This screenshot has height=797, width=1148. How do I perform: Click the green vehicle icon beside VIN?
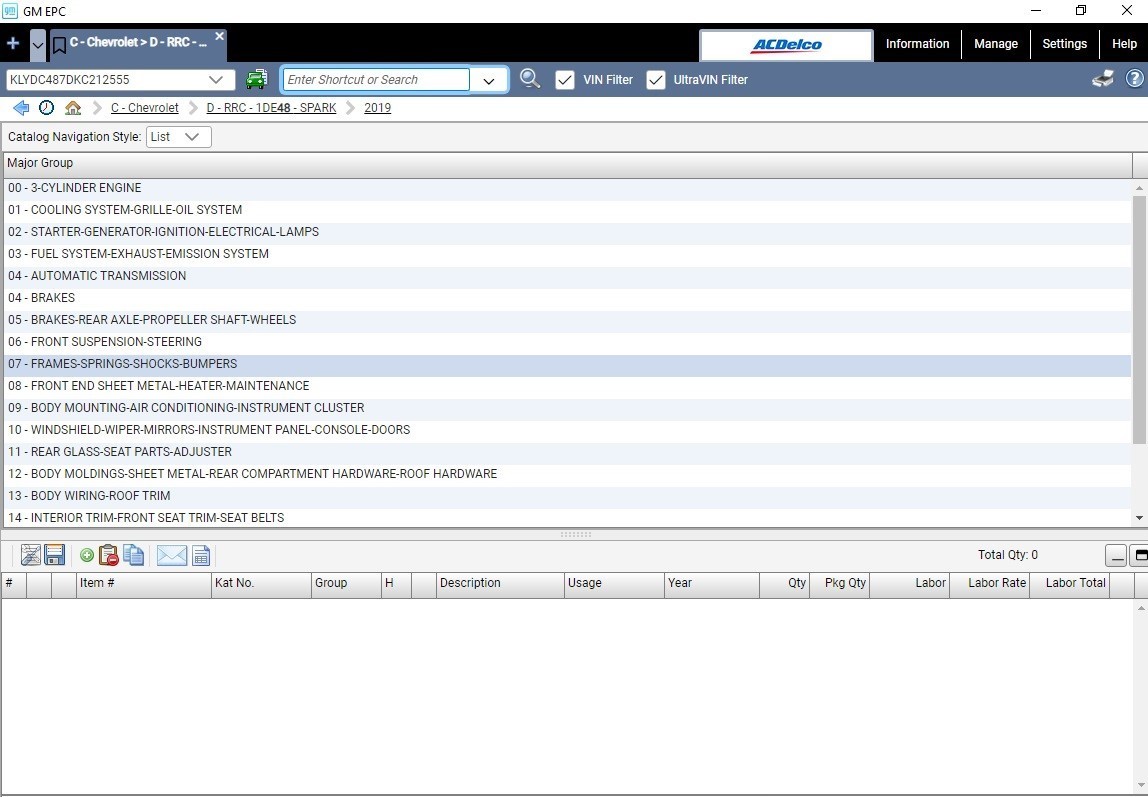[x=256, y=79]
